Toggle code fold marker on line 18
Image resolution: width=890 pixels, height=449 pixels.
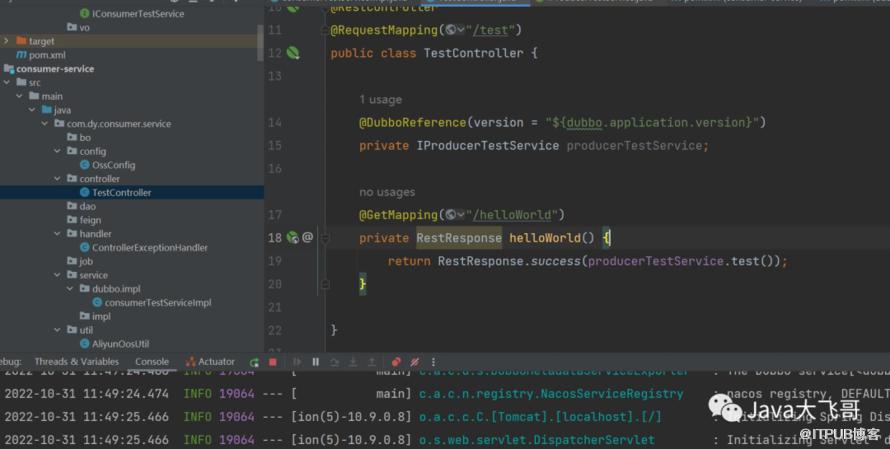(325, 238)
